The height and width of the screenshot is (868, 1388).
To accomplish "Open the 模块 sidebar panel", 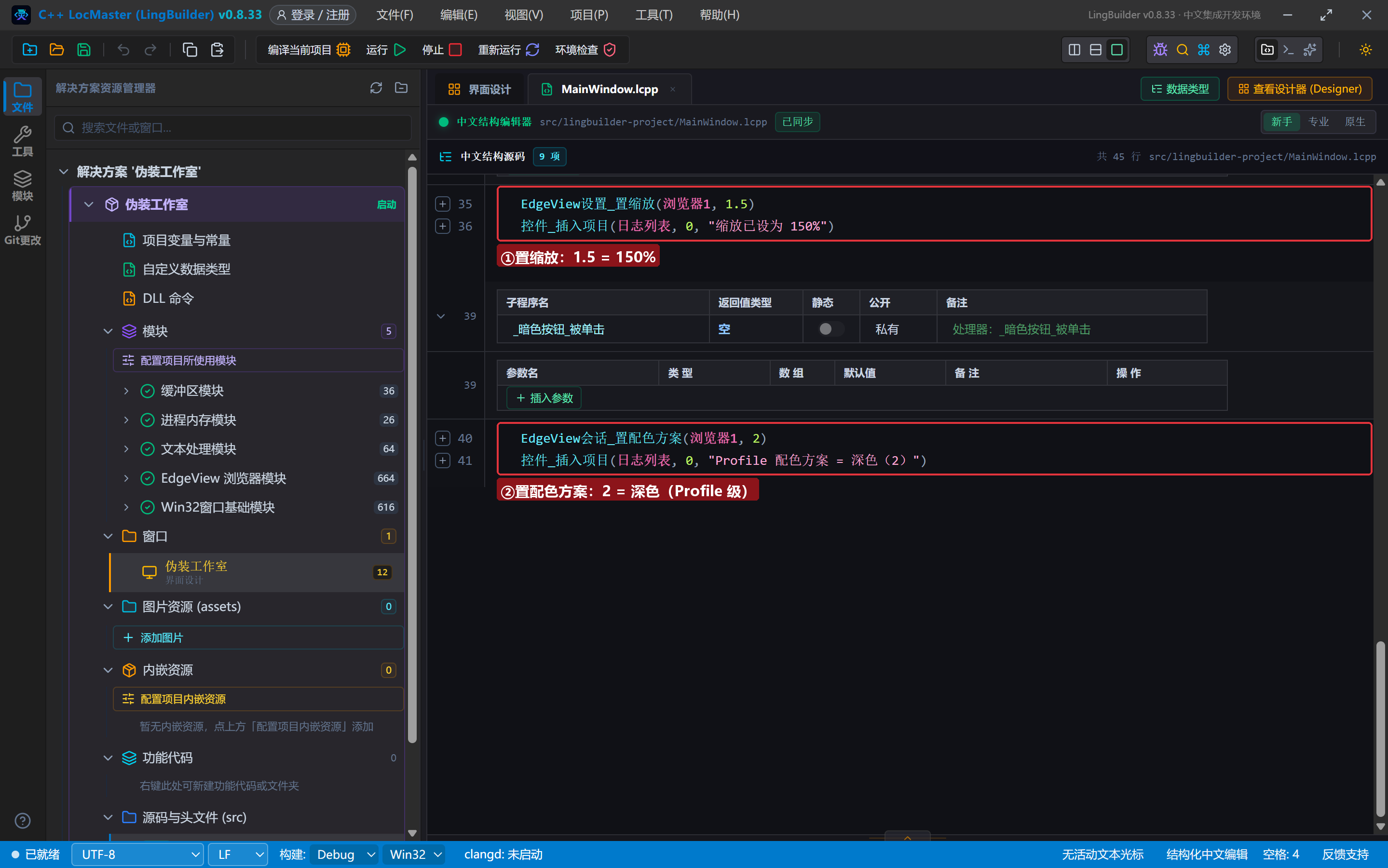I will (22, 186).
